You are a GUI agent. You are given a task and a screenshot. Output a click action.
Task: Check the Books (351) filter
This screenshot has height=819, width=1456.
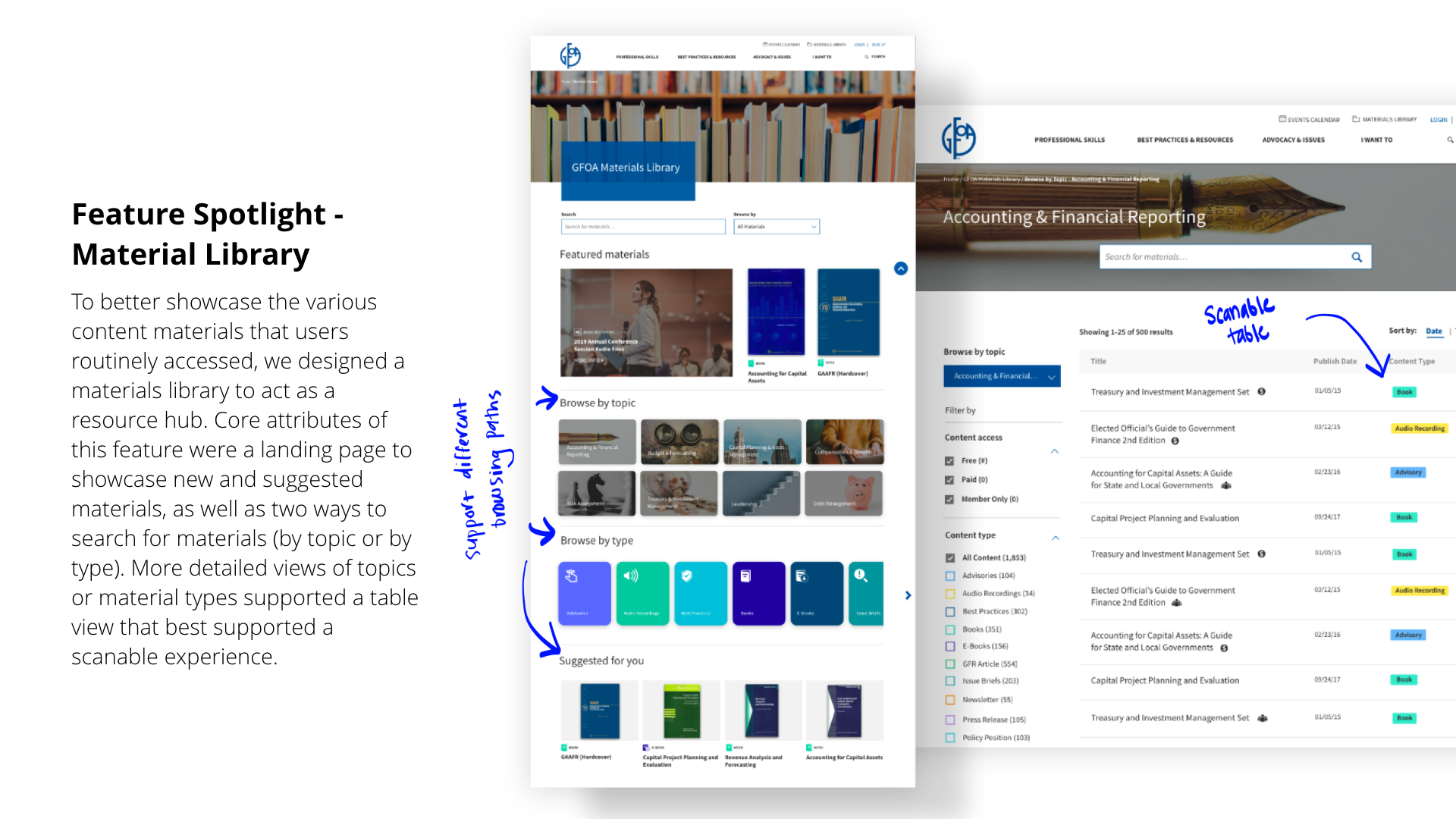point(950,629)
